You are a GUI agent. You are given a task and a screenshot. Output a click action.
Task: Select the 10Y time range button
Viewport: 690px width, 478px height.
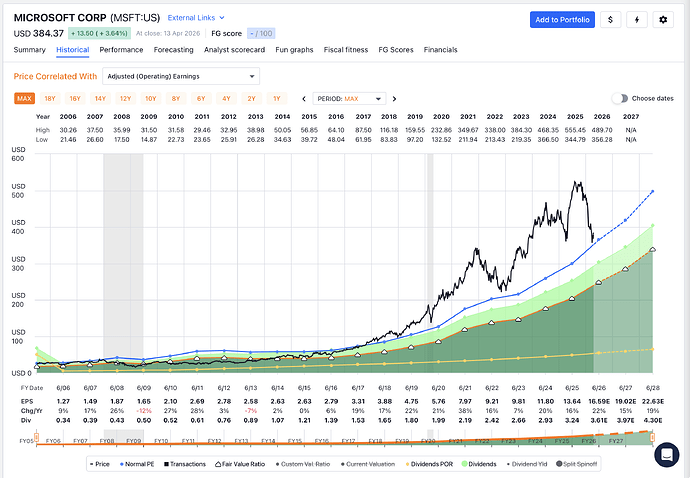[x=150, y=99]
